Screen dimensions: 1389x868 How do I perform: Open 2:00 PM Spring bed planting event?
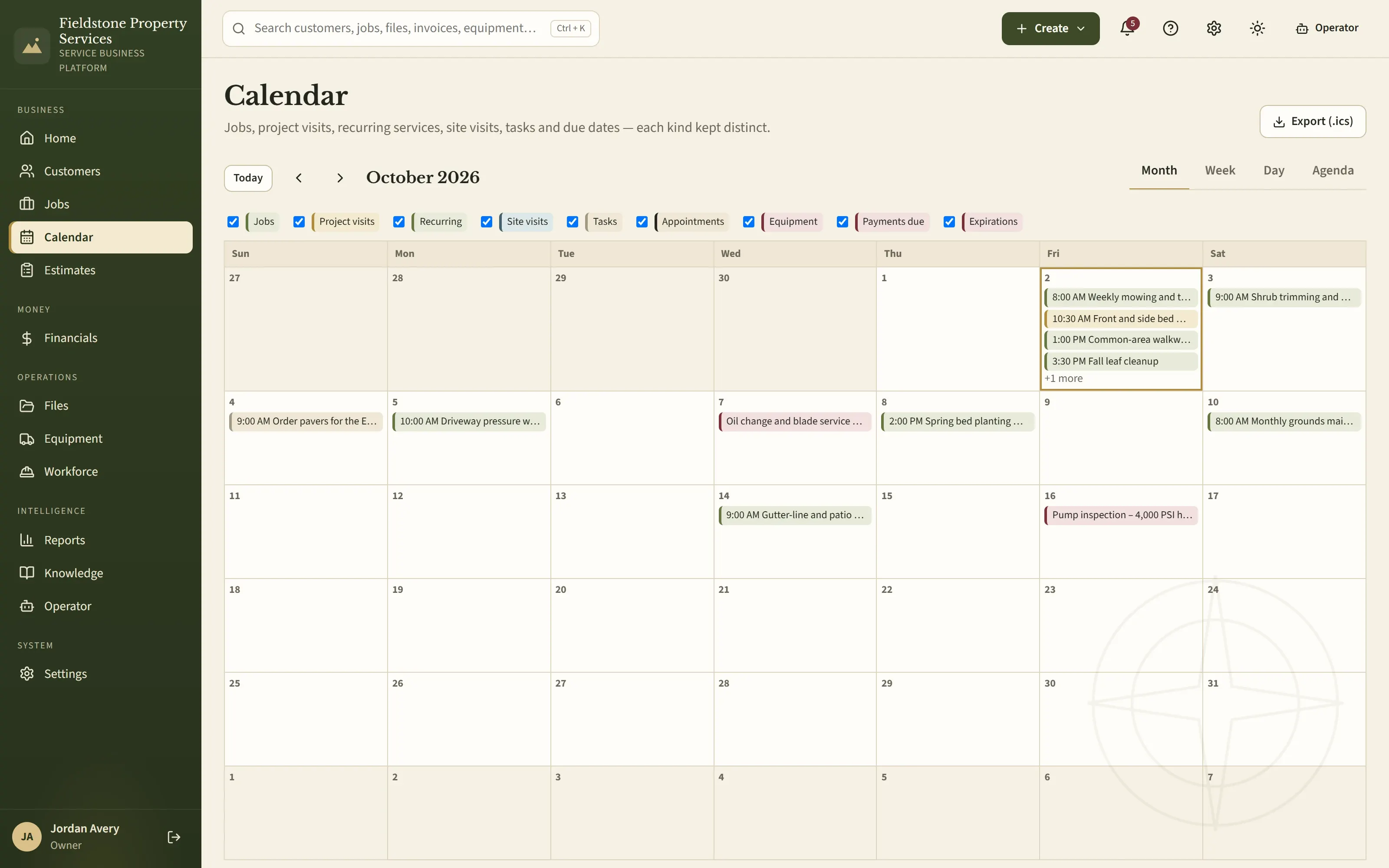click(958, 421)
